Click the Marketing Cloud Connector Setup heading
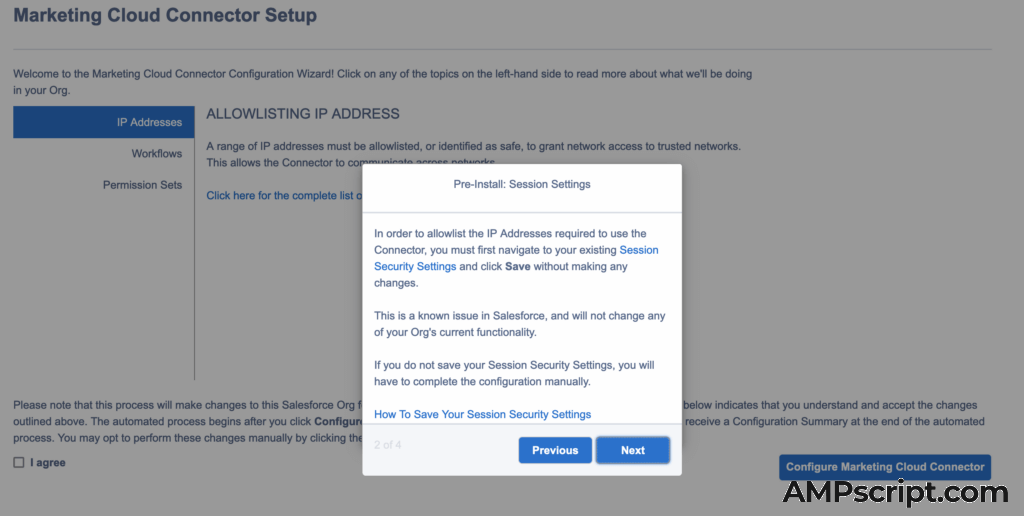The width and height of the screenshot is (1024, 516). click(165, 16)
